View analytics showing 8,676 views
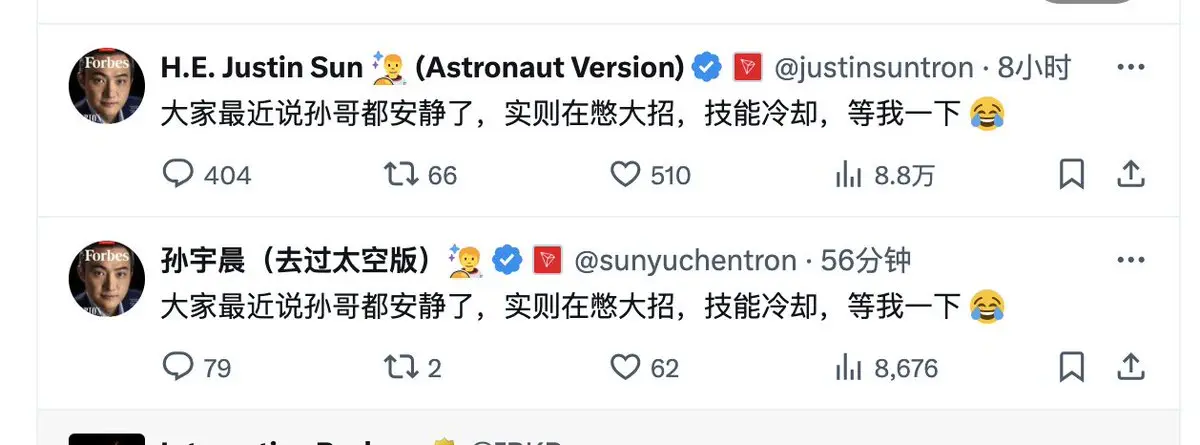Image resolution: width=1200 pixels, height=445 pixels. point(848,368)
